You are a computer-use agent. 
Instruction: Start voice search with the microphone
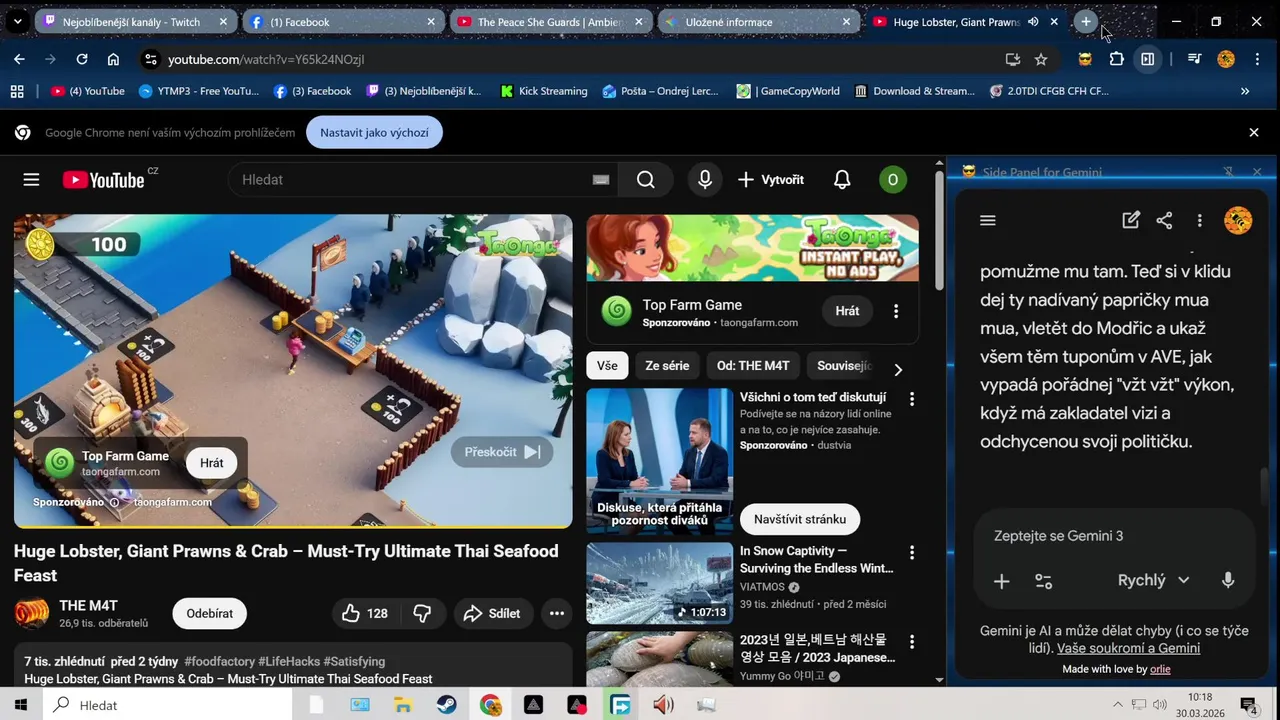pos(705,180)
